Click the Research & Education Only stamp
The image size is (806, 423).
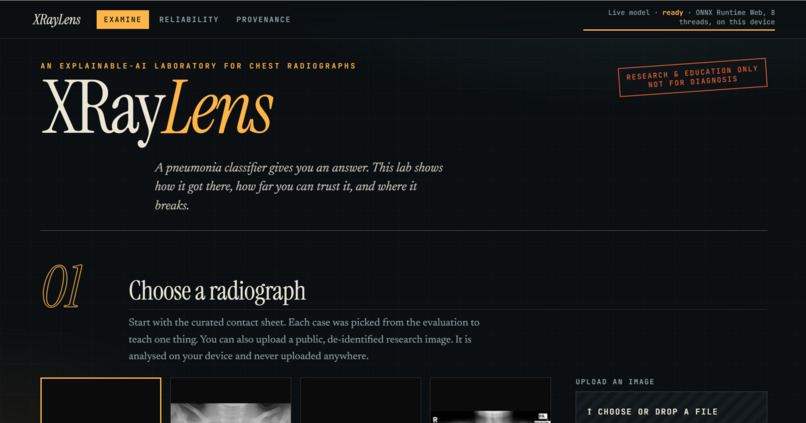click(692, 77)
